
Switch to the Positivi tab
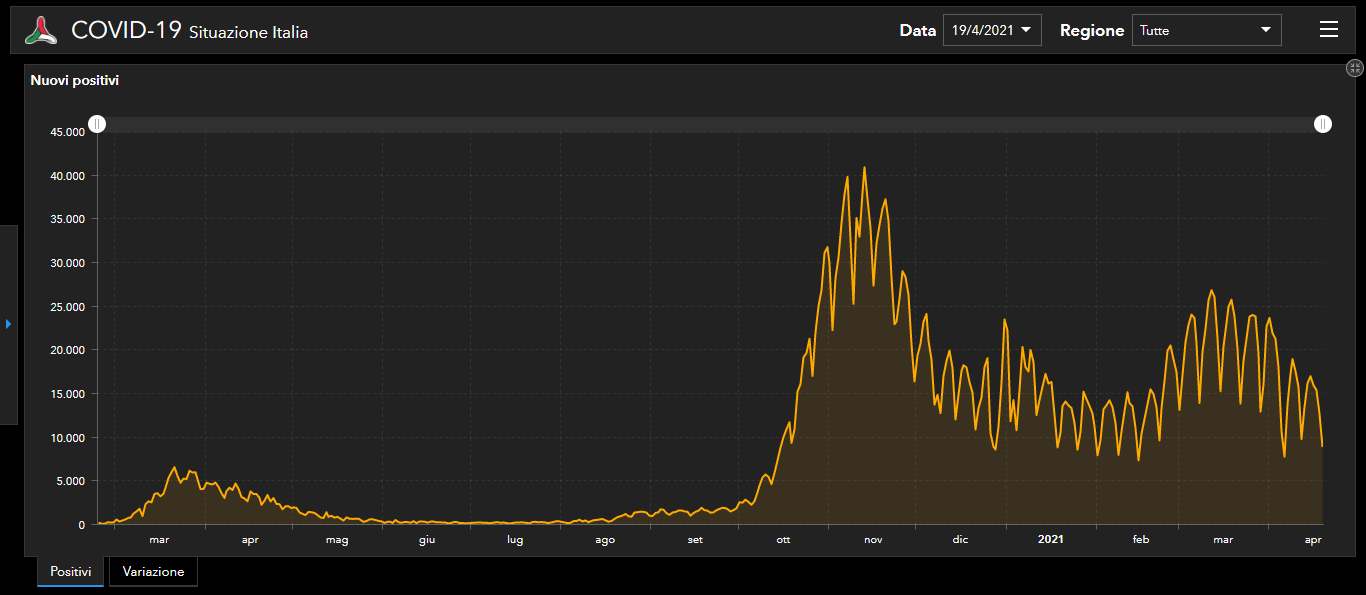tap(70, 571)
